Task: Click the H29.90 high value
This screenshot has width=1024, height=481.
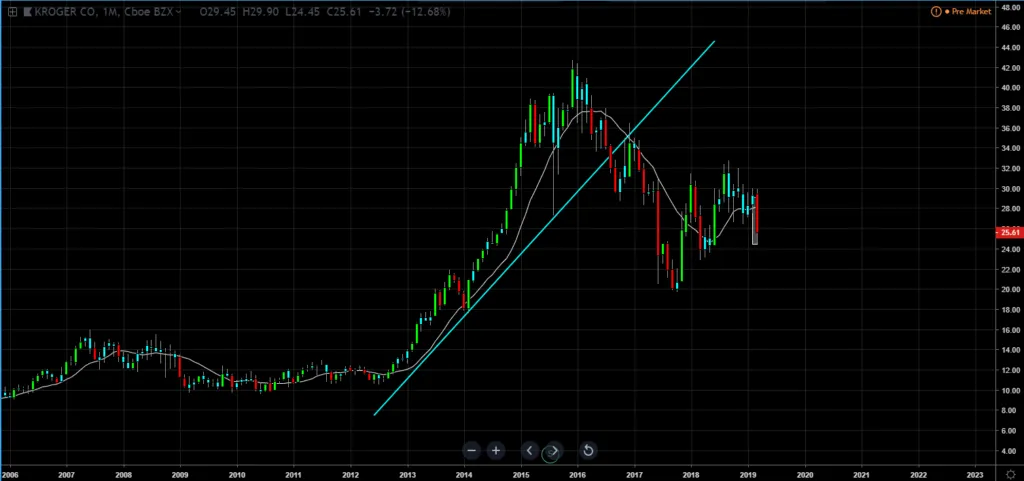Action: (260, 12)
